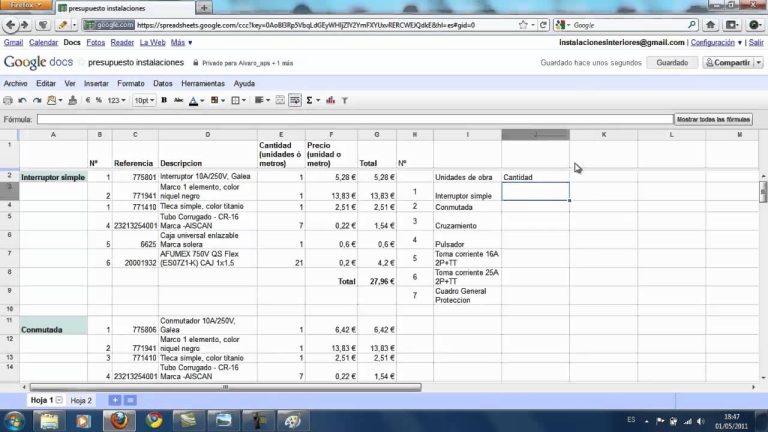The image size is (768, 432).
Task: Toggle bold formatting with B icon
Action: coord(164,100)
